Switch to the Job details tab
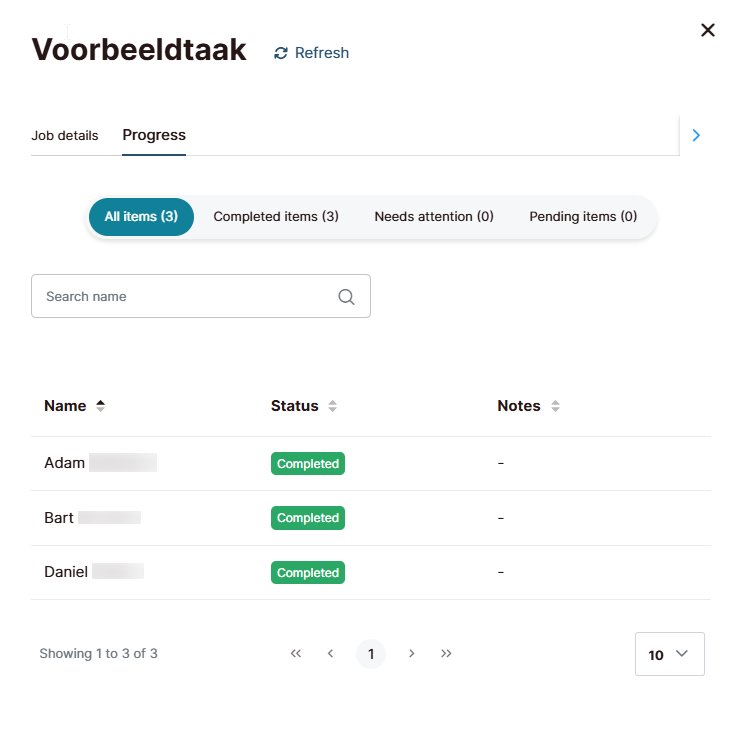This screenshot has height=730, width=737. click(x=65, y=135)
